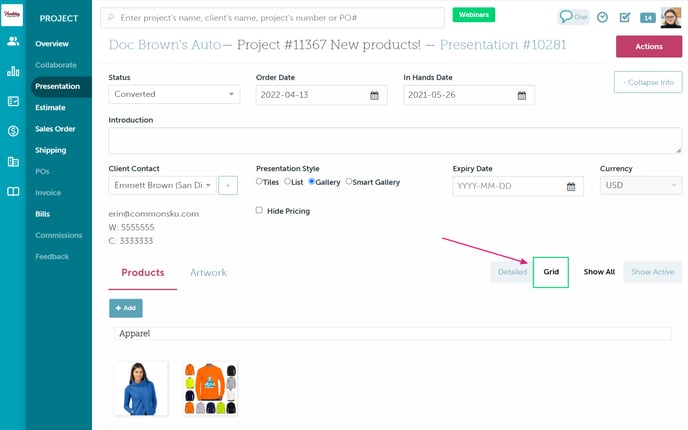Open calendar picker for Expiry Date

click(571, 186)
